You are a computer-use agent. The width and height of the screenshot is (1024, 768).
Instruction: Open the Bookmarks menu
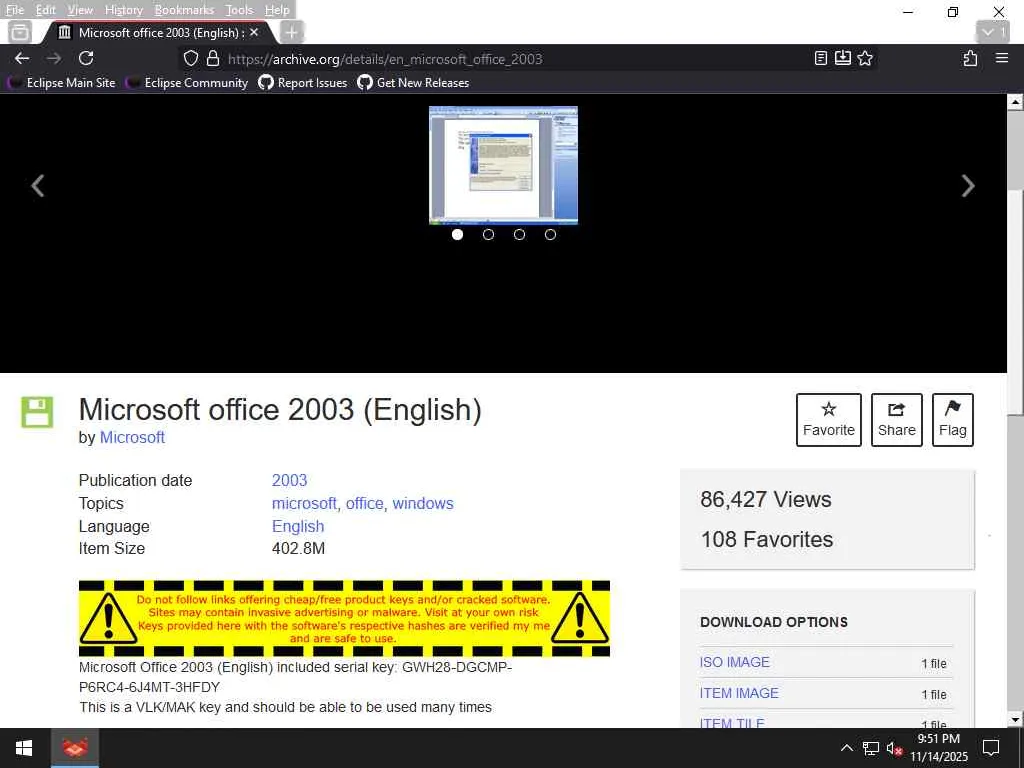(x=184, y=10)
